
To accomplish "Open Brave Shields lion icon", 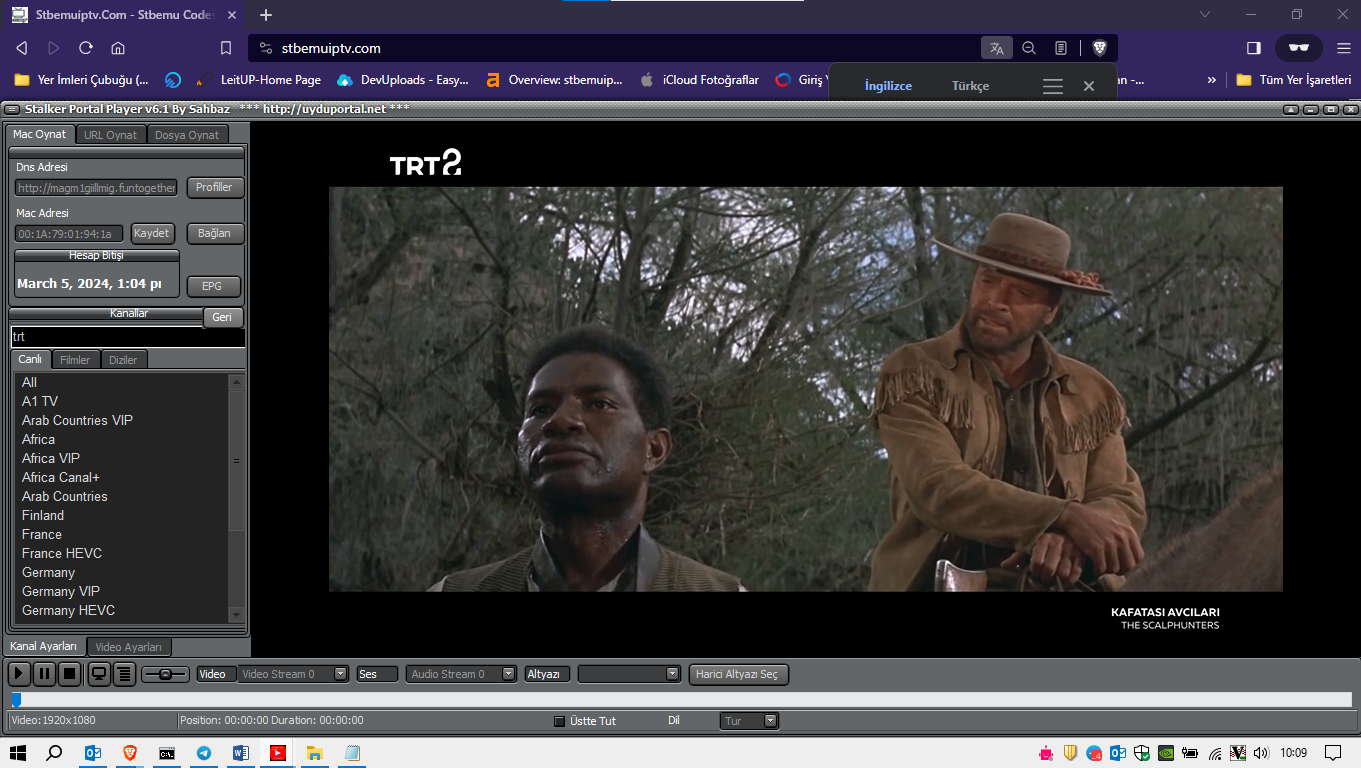I will pyautogui.click(x=1099, y=48).
